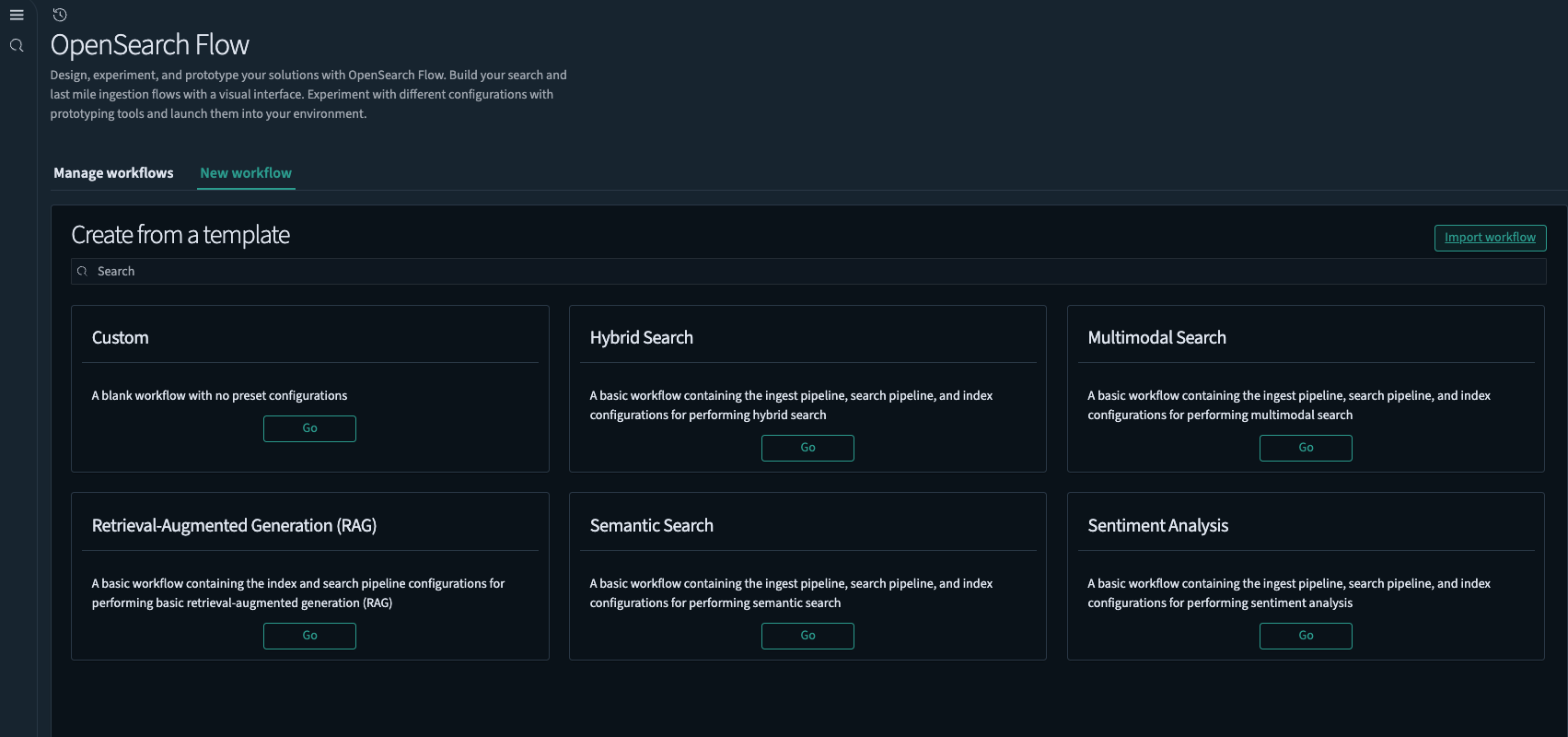Click the Hybrid Search card title
This screenshot has width=1568, height=737.
(x=642, y=338)
